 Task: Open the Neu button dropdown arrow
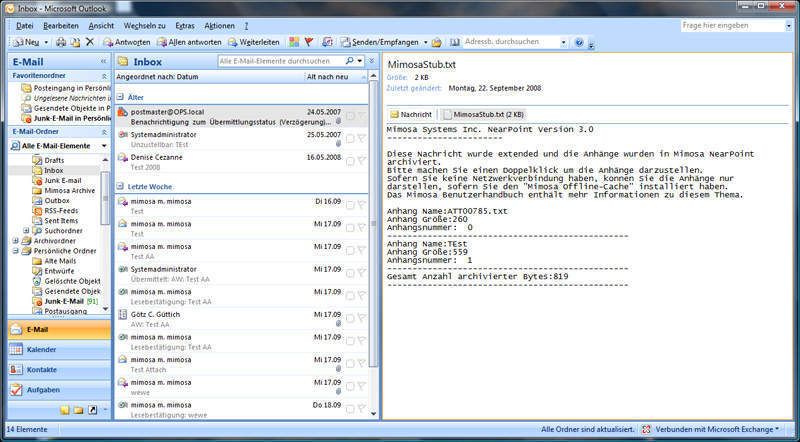(46, 42)
